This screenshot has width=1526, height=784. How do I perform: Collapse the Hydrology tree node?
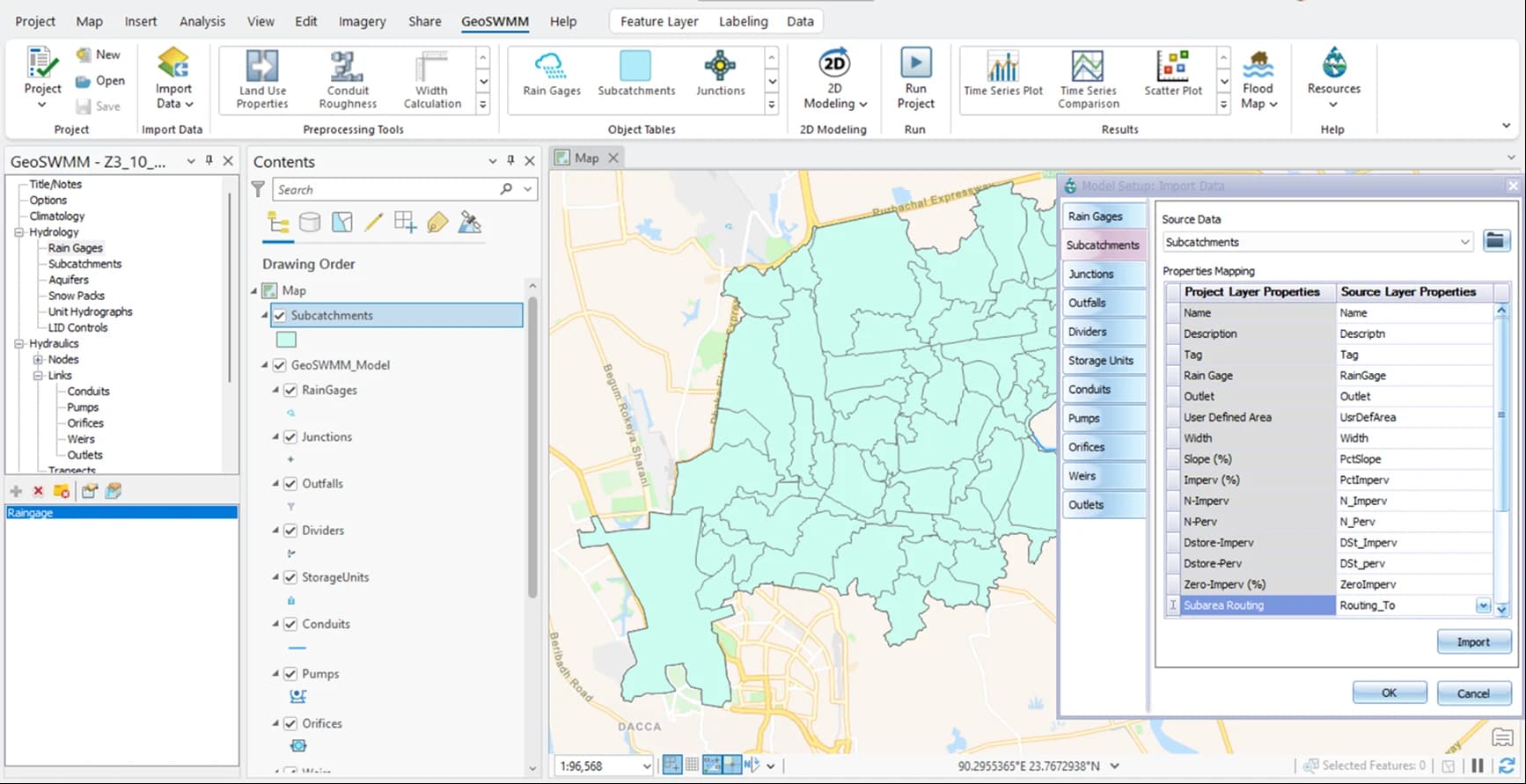coord(19,232)
